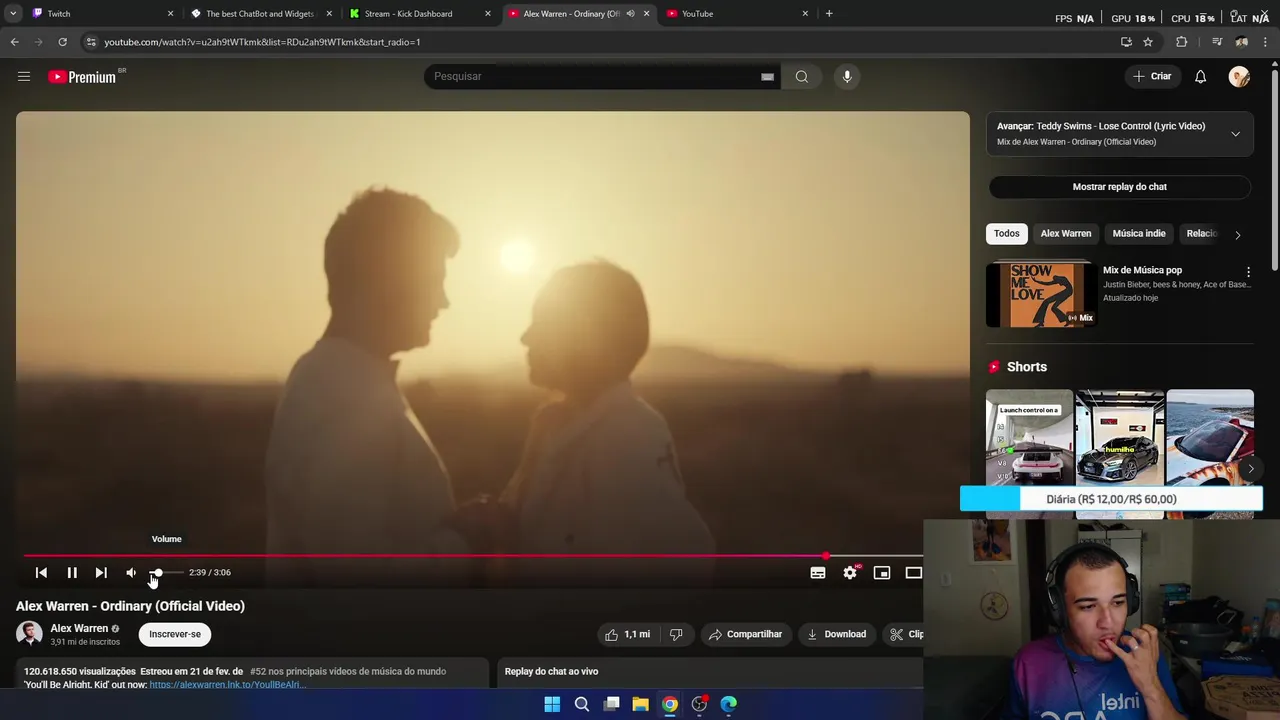Viewport: 1280px width, 720px height.
Task: Open the Mix de Música pop thumbnail
Action: pyautogui.click(x=1041, y=295)
